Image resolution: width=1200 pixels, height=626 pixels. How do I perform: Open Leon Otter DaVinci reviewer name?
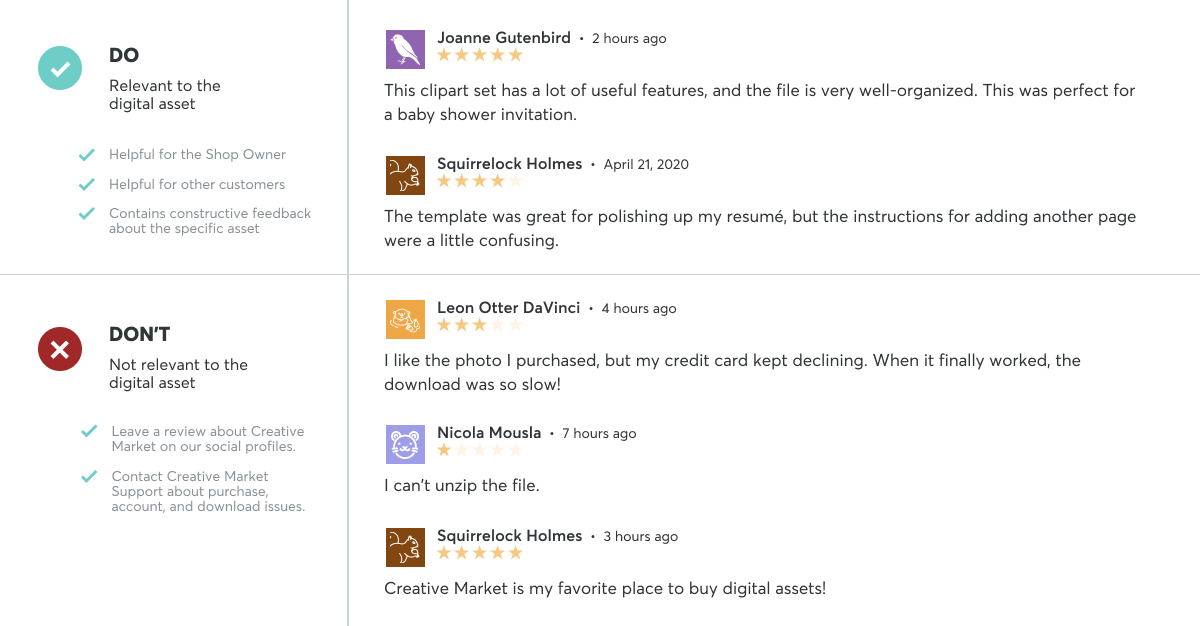click(x=508, y=308)
